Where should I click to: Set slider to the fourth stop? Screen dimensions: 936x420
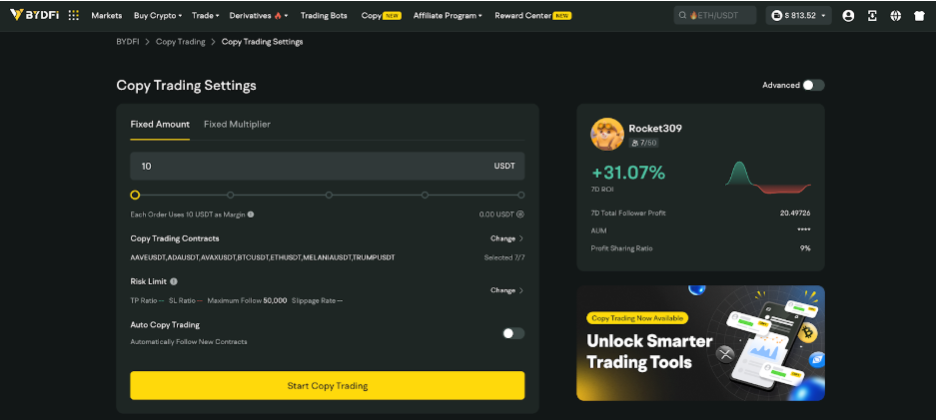tap(425, 195)
